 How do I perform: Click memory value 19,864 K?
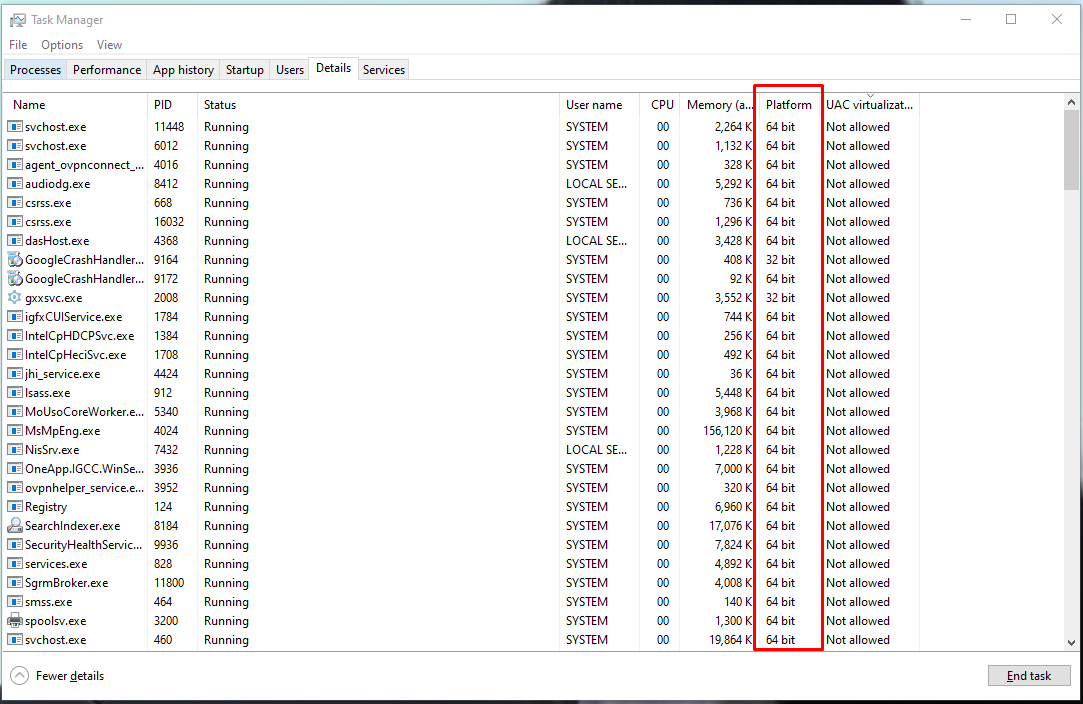tap(731, 640)
